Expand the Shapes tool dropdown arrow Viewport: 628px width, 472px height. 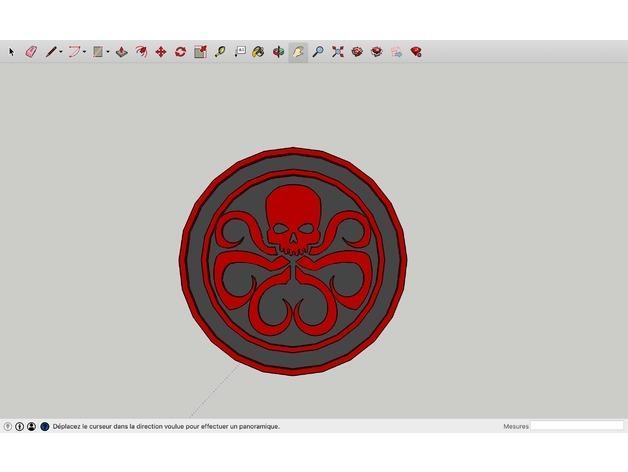coord(108,52)
